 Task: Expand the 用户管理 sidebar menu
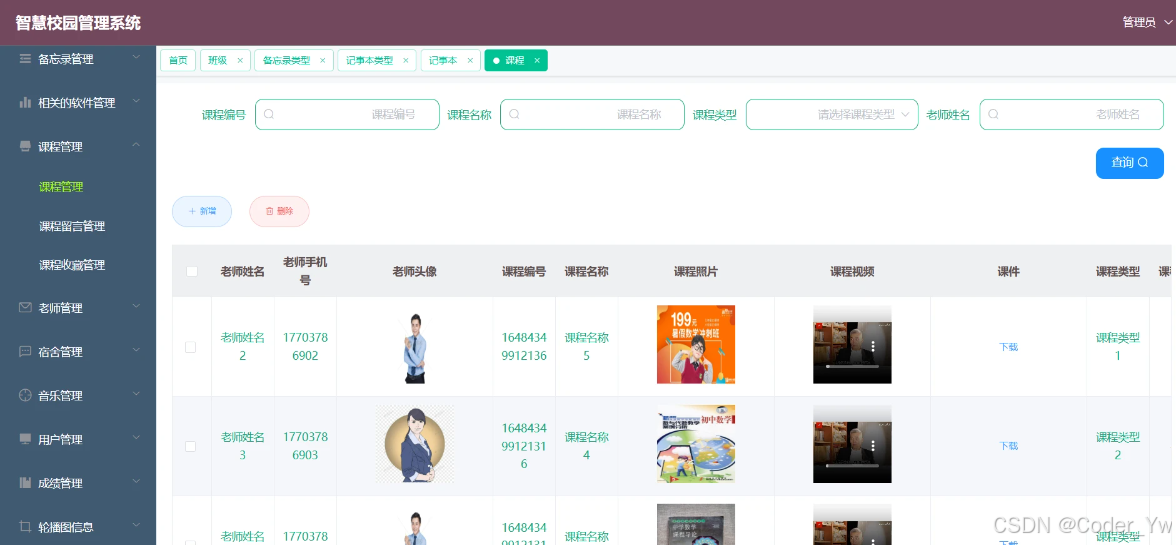click(136, 438)
